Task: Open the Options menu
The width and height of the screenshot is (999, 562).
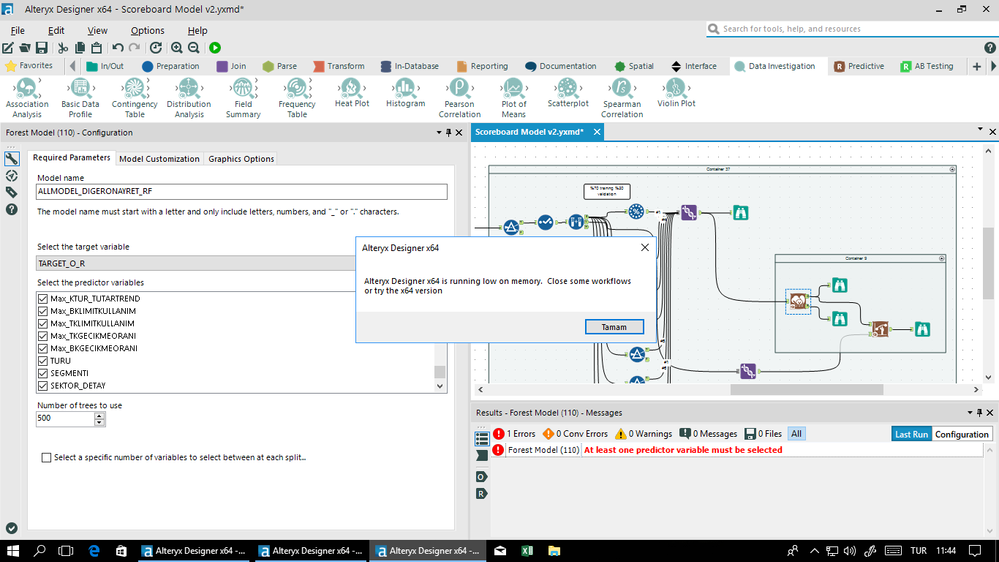Action: click(147, 31)
